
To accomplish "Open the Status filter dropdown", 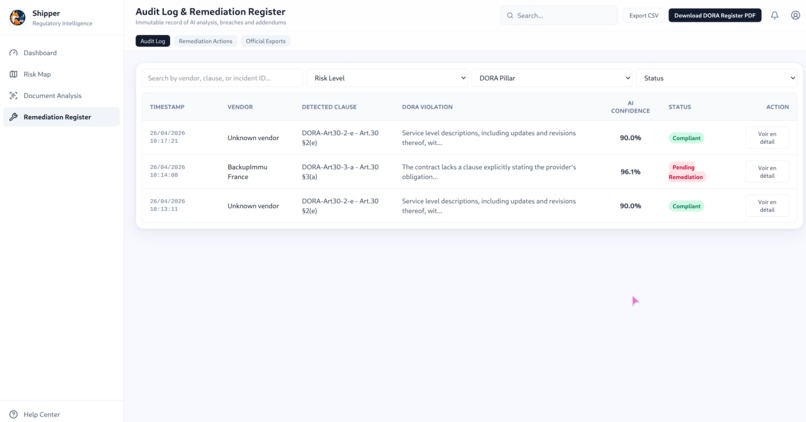I will click(x=717, y=78).
